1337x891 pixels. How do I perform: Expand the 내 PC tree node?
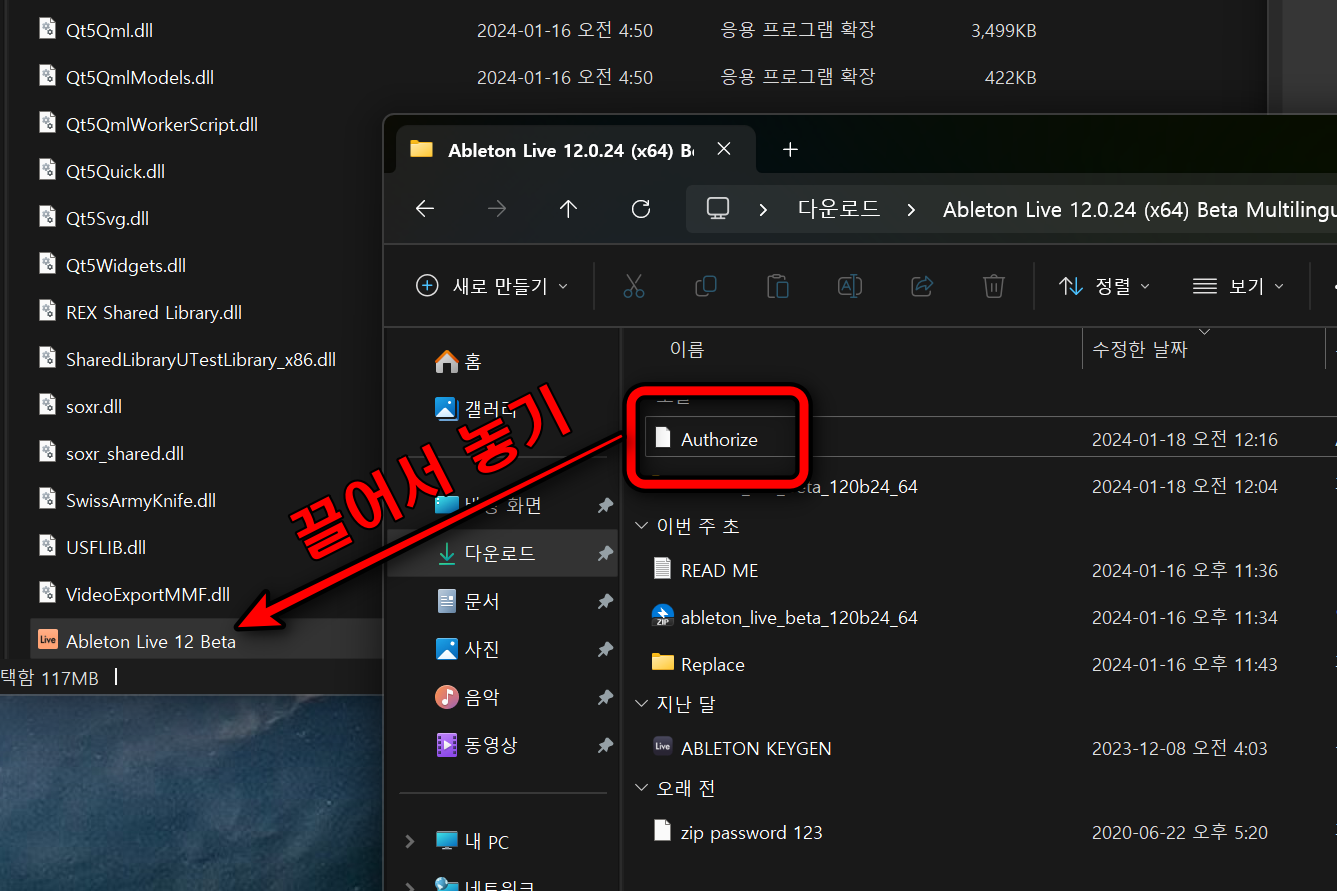point(409,842)
